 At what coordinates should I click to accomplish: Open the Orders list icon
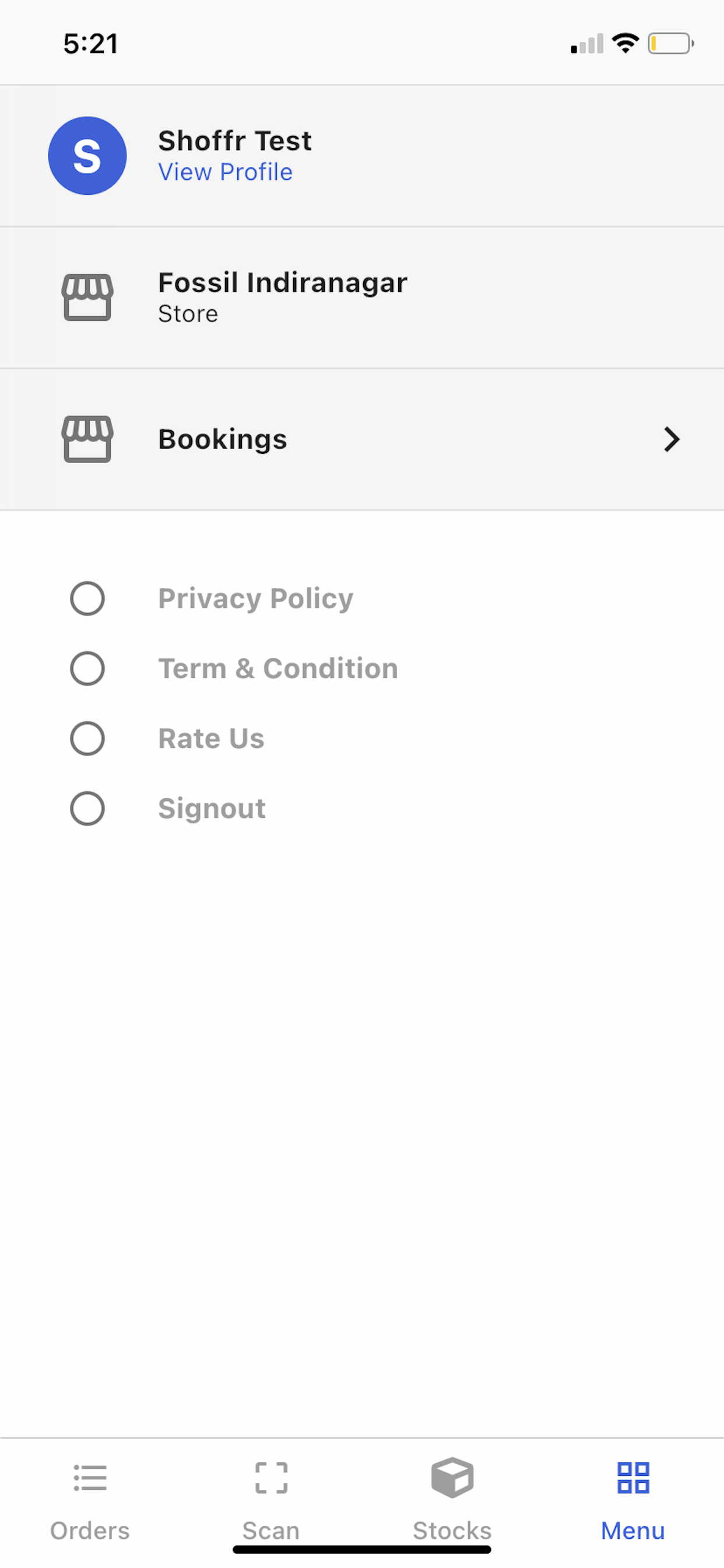[90, 1478]
